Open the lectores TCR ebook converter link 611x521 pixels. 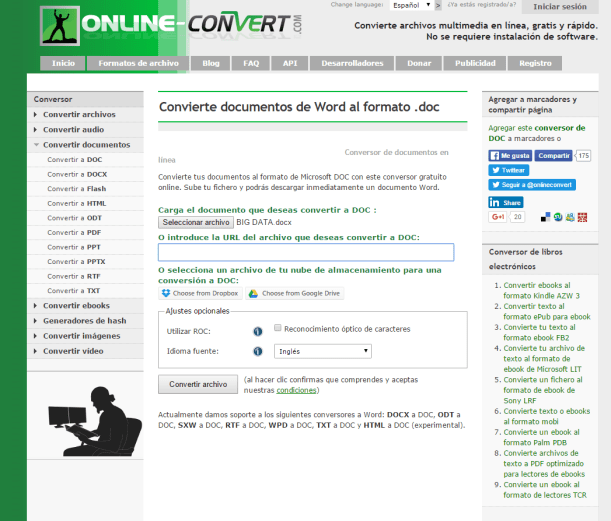[545, 490]
